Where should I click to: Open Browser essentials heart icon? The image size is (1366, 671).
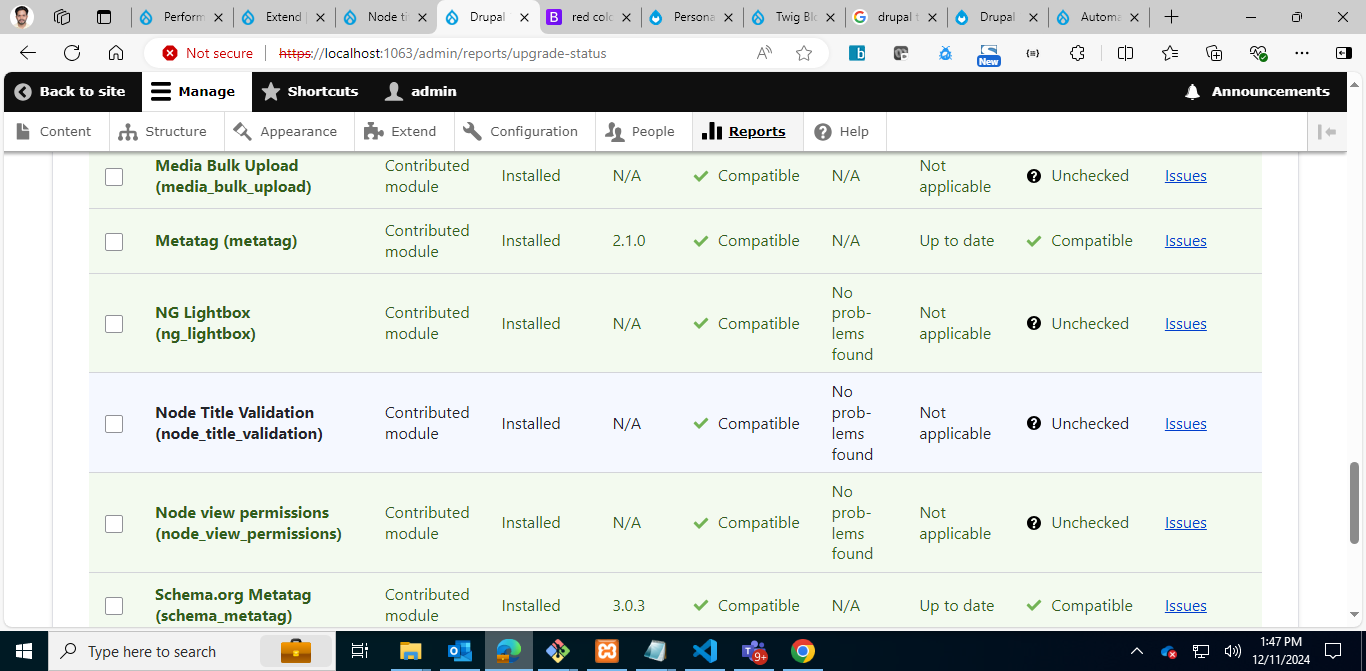click(x=1258, y=53)
